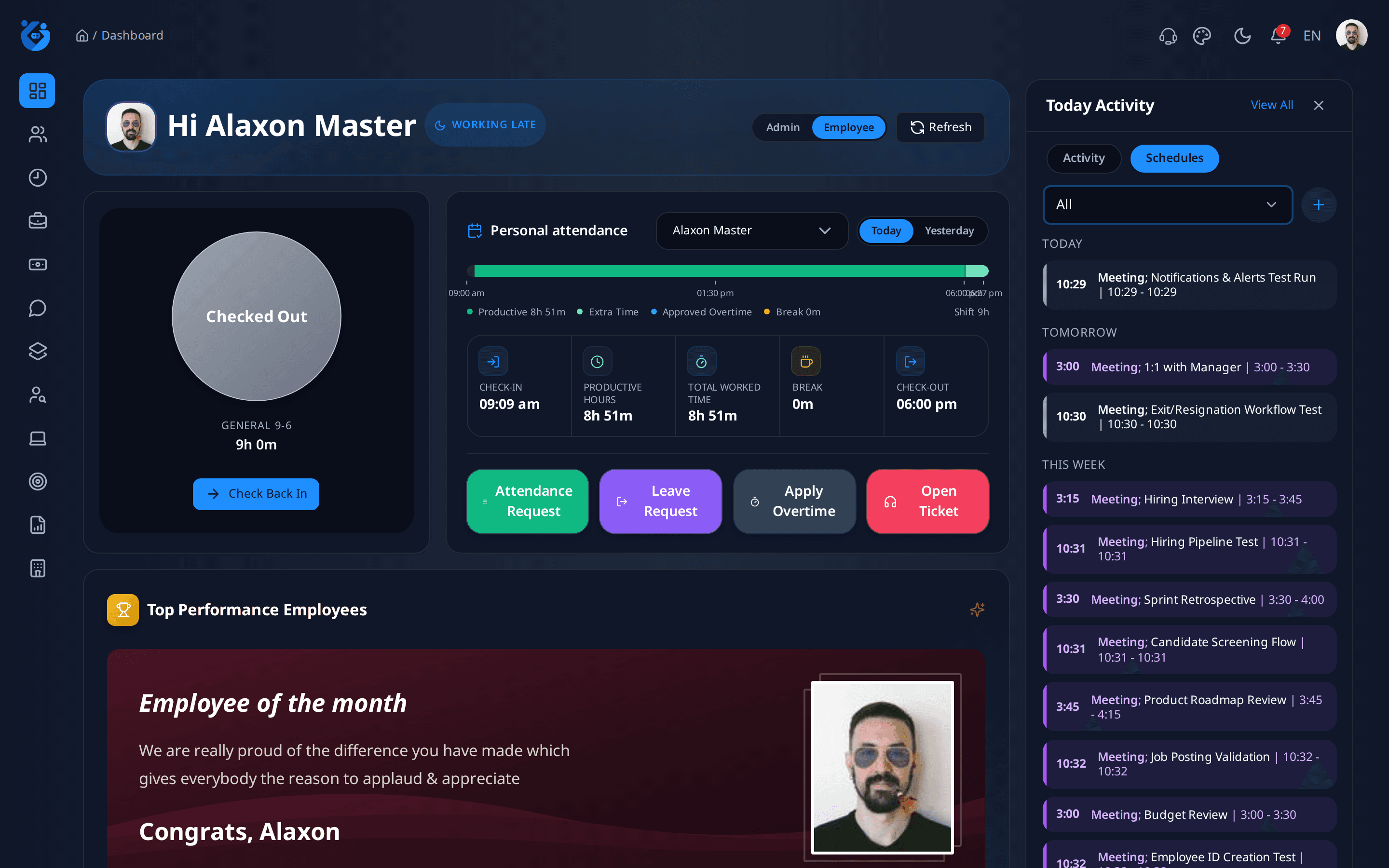
Task: Open the Dashboard grid icon in the sidebar
Action: [x=37, y=91]
